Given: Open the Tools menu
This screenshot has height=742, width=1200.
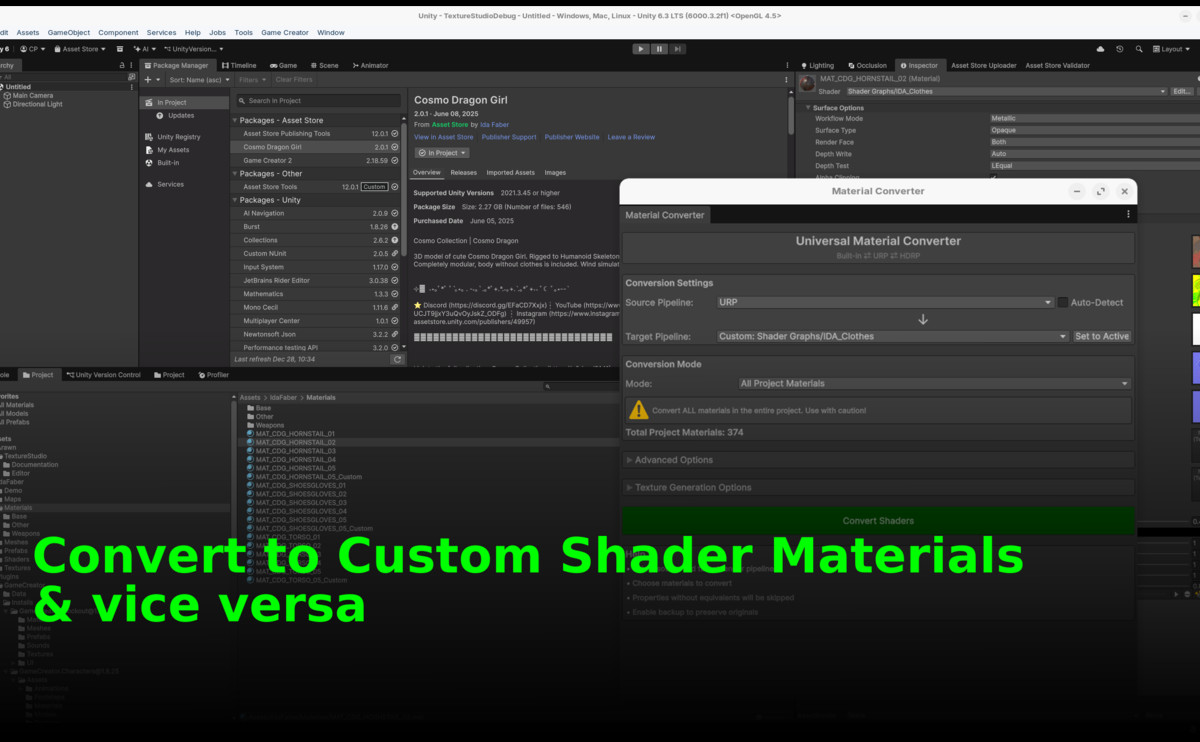Looking at the screenshot, I should [x=243, y=32].
